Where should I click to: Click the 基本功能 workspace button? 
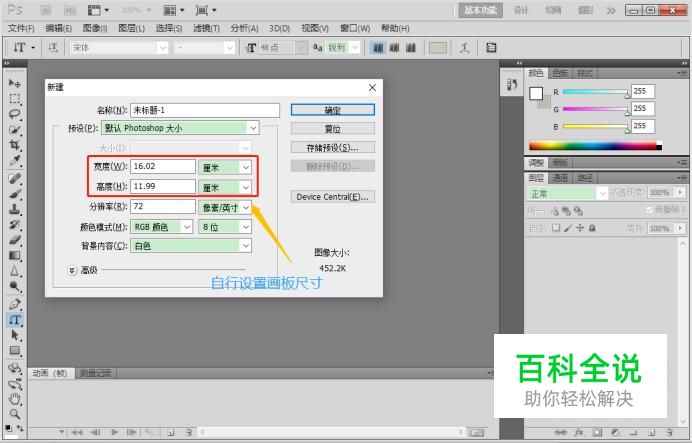click(x=481, y=10)
